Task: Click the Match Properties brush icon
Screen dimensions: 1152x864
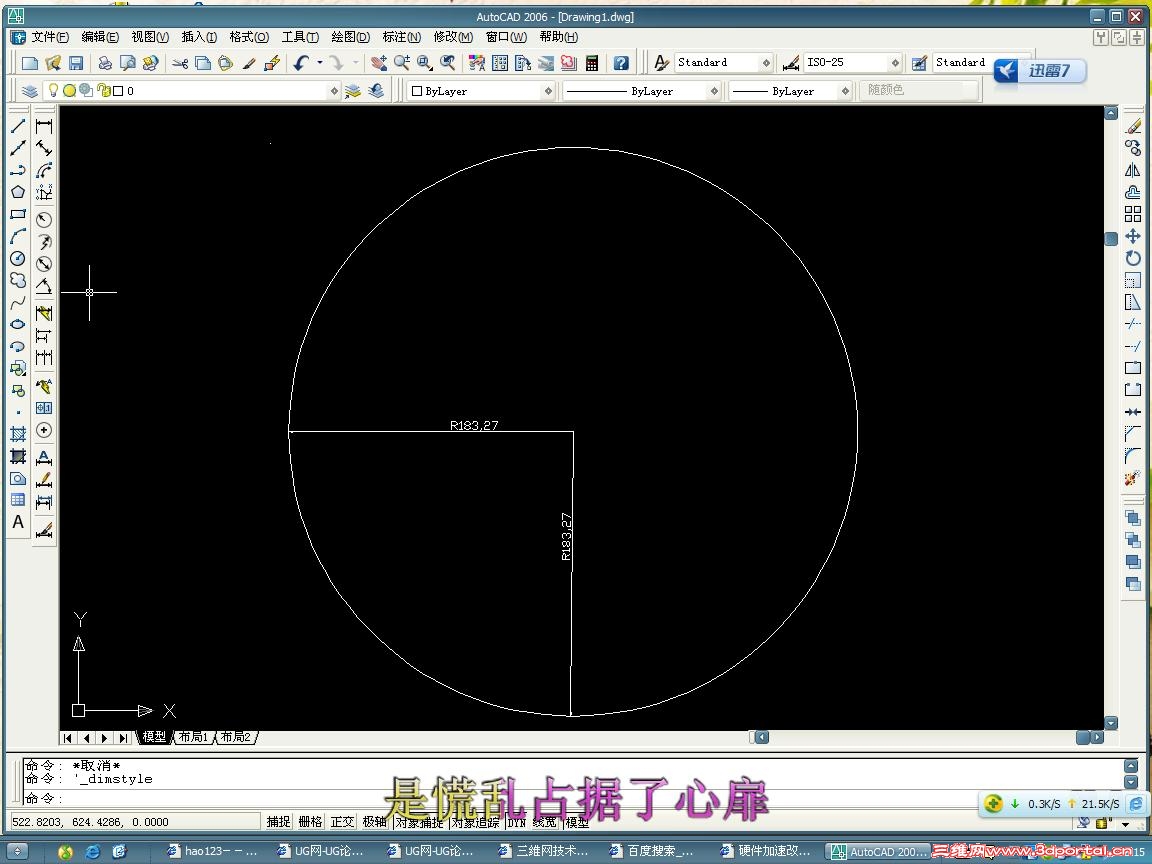Action: (x=249, y=63)
